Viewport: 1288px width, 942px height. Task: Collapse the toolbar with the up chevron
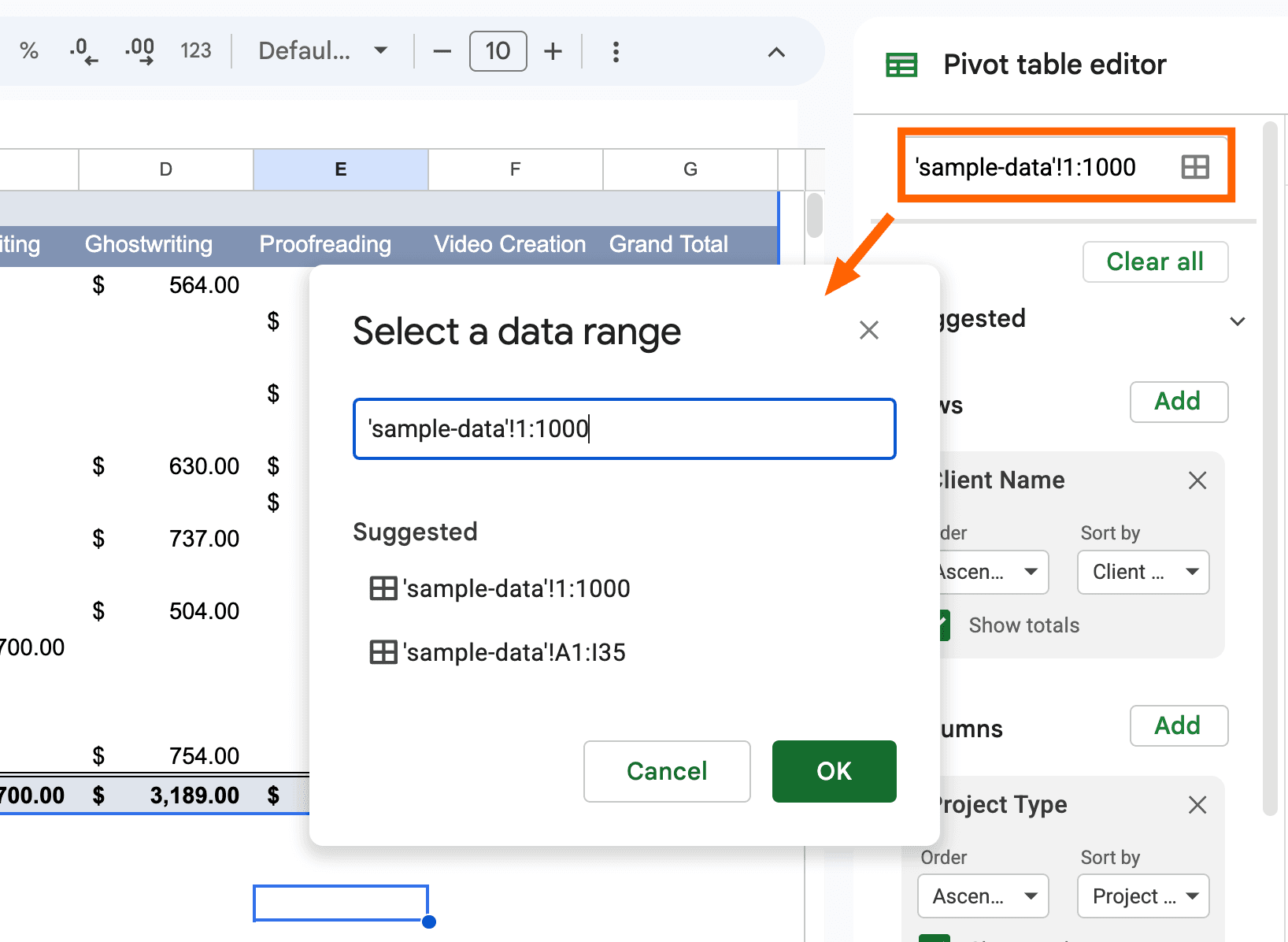776,53
